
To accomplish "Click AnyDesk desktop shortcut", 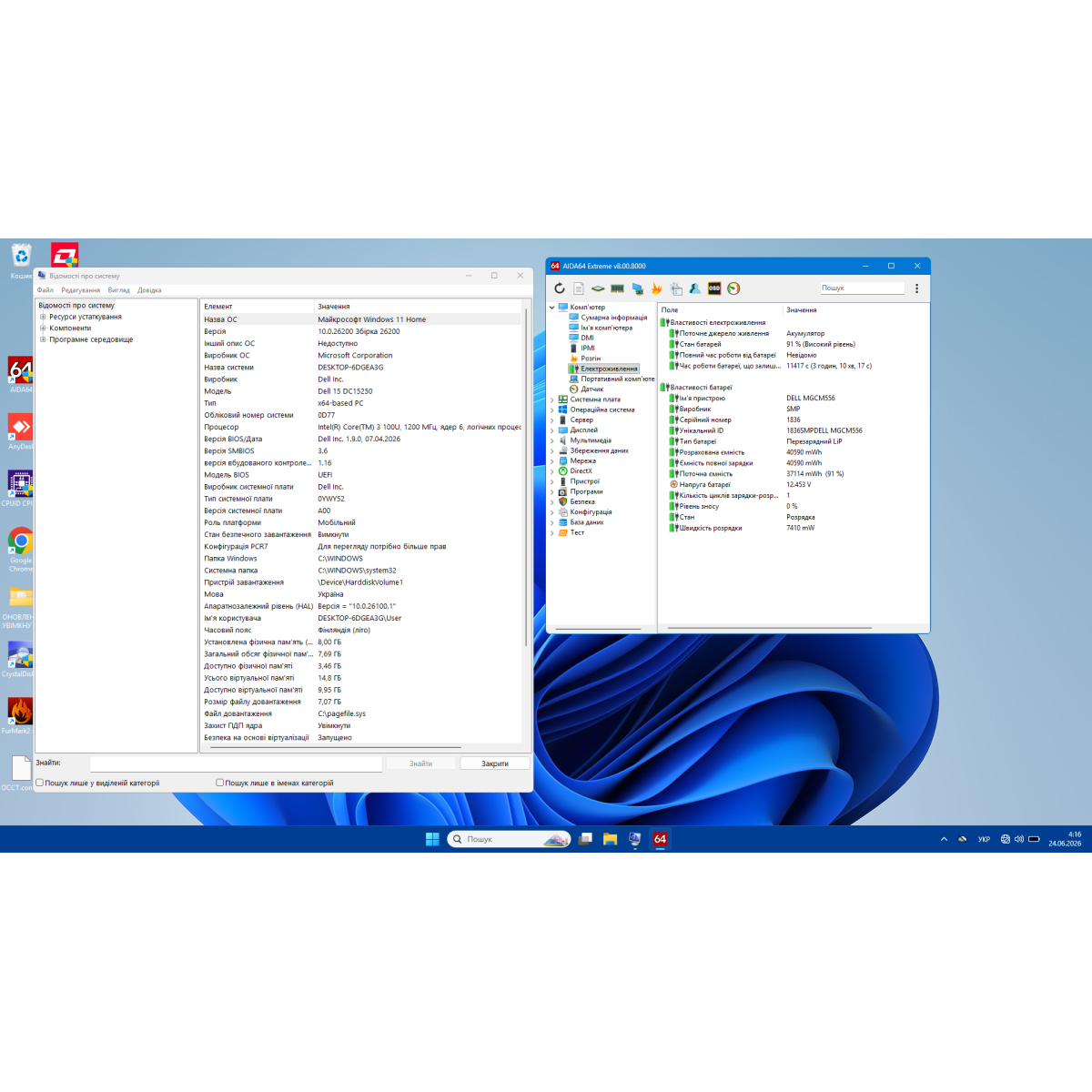I will pyautogui.click(x=20, y=431).
